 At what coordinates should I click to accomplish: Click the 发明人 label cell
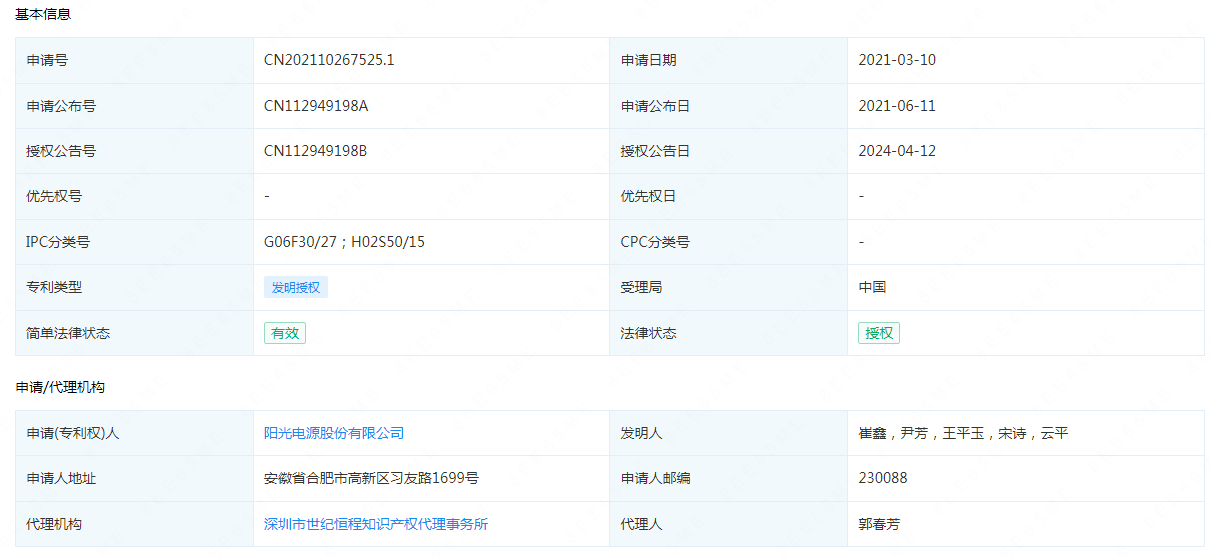[x=728, y=433]
